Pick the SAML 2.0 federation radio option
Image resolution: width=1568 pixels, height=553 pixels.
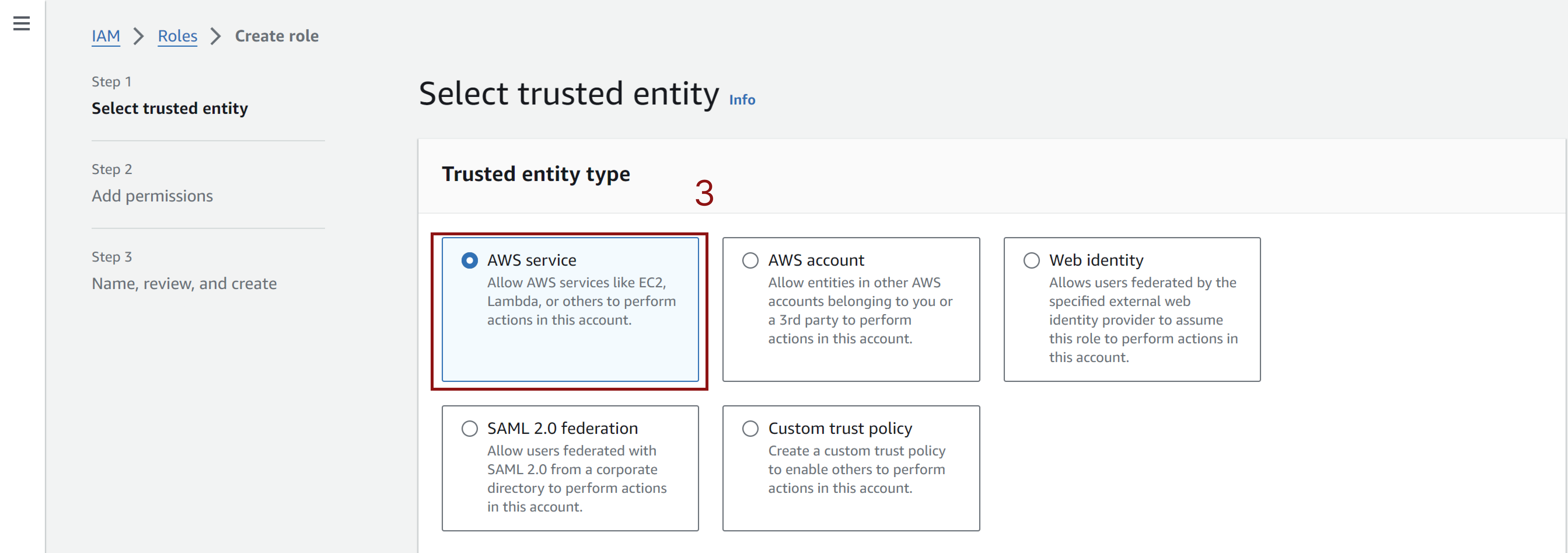[469, 429]
